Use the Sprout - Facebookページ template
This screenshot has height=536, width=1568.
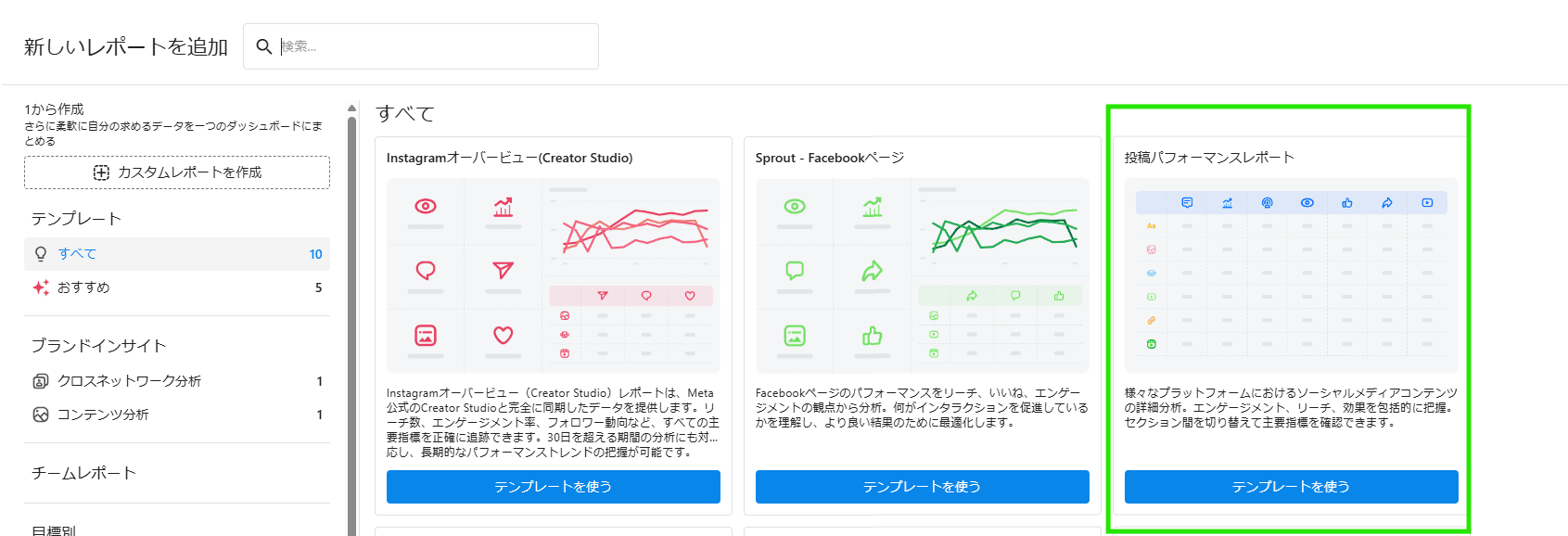pos(922,487)
